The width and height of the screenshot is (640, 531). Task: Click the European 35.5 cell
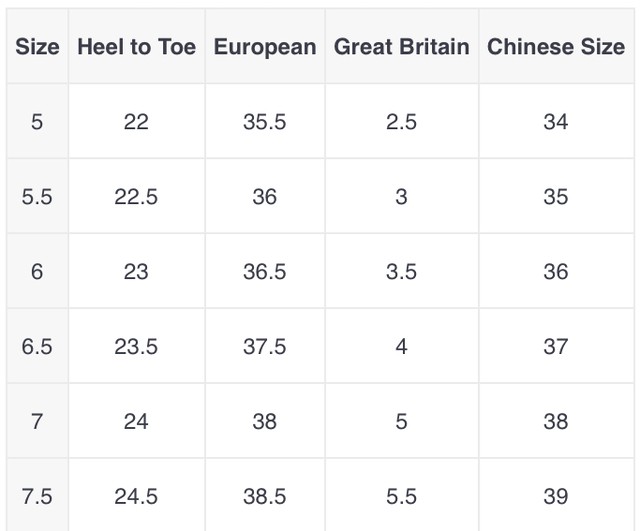265,121
